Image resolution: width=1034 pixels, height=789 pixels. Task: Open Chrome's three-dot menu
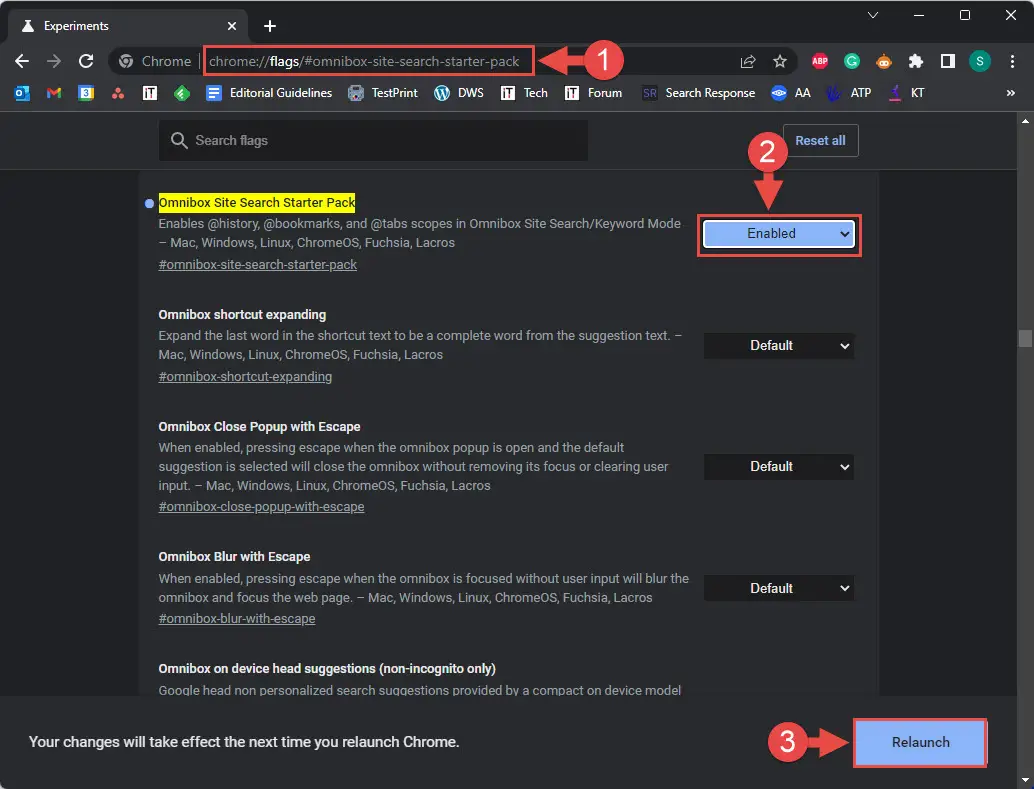click(x=1012, y=61)
